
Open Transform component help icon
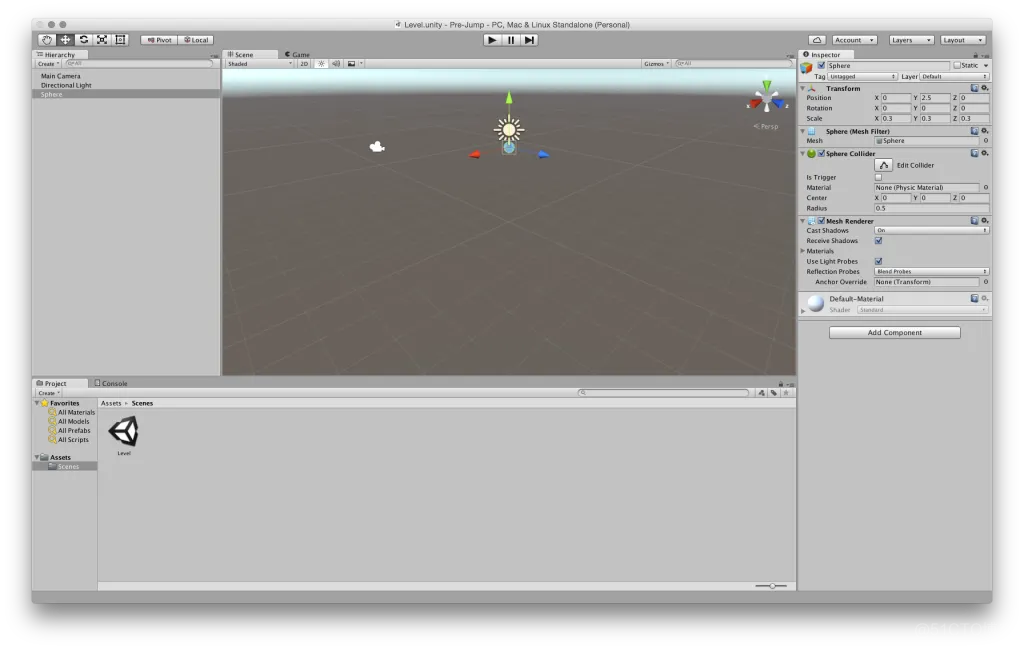click(x=974, y=88)
